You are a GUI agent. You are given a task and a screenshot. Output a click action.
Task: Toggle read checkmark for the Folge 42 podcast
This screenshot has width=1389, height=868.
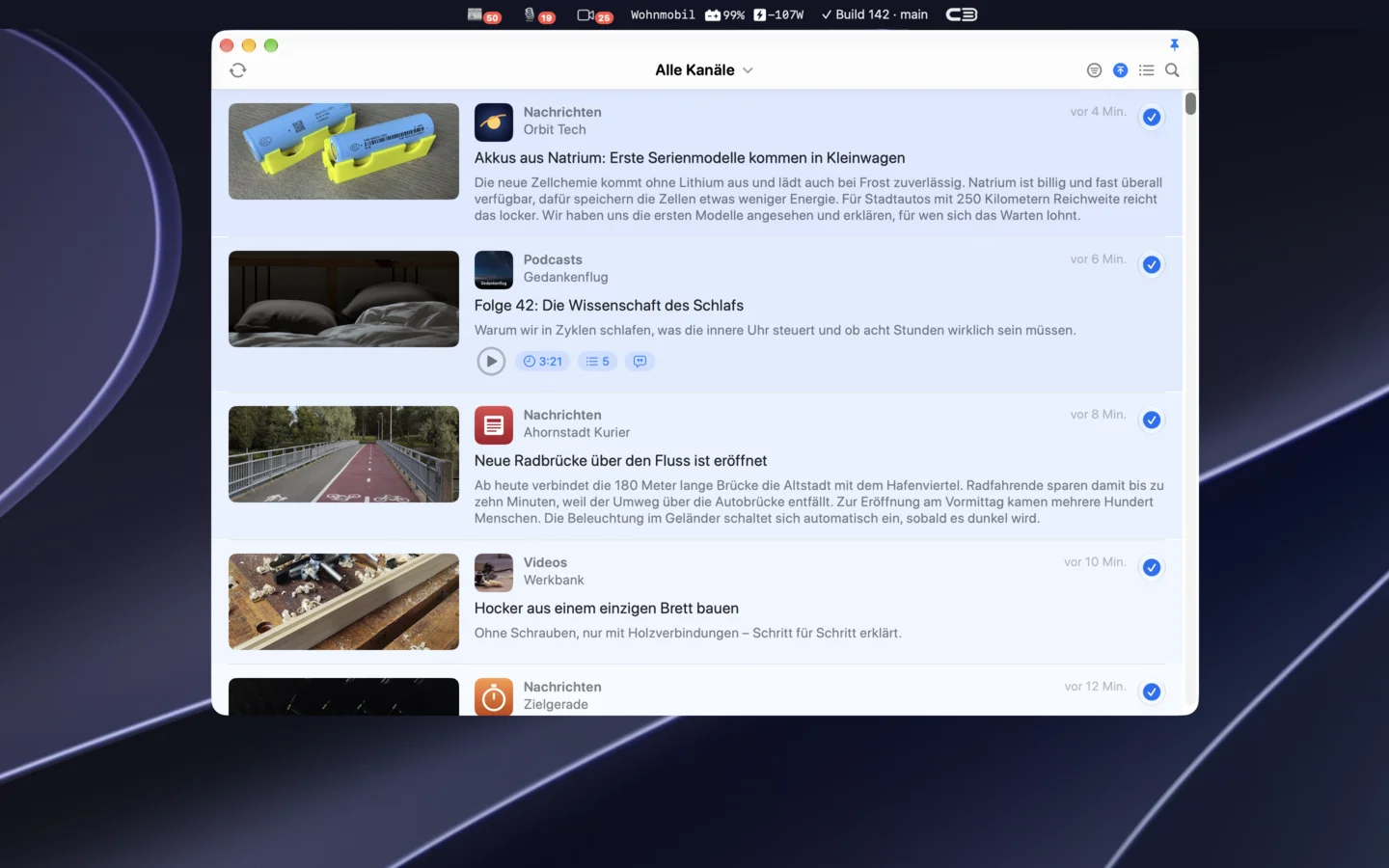1152,264
